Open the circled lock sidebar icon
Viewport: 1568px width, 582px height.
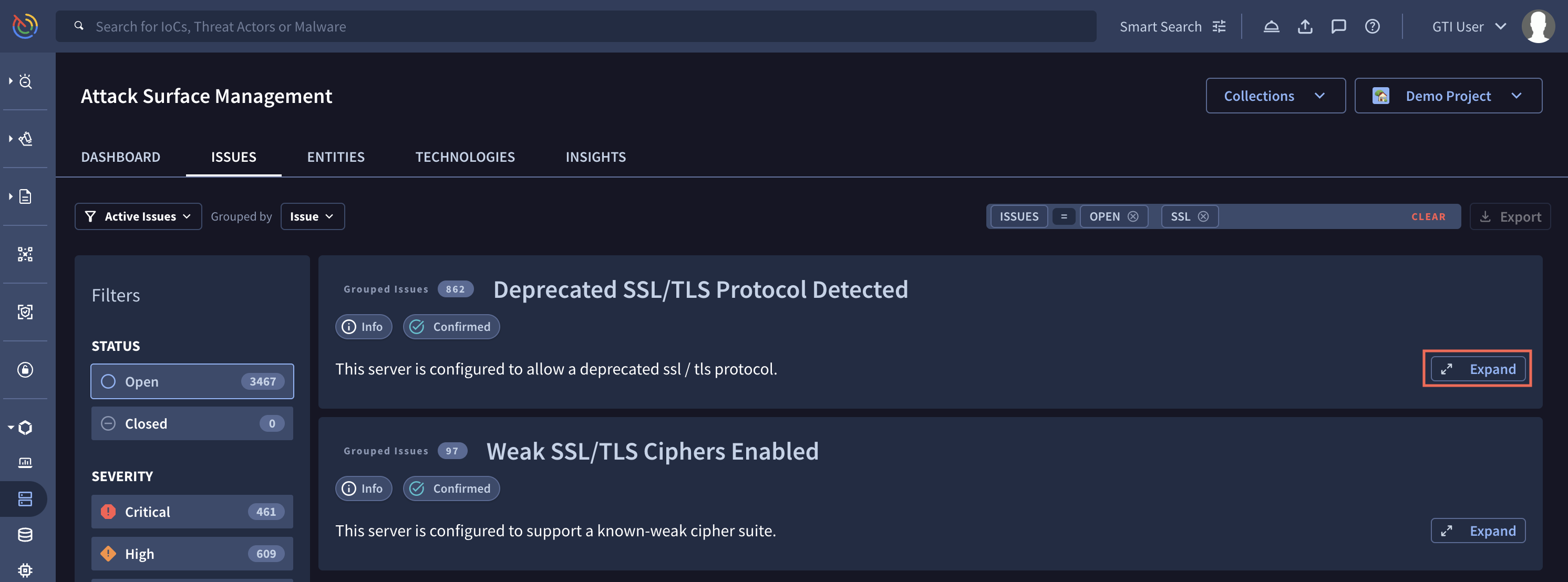click(25, 370)
